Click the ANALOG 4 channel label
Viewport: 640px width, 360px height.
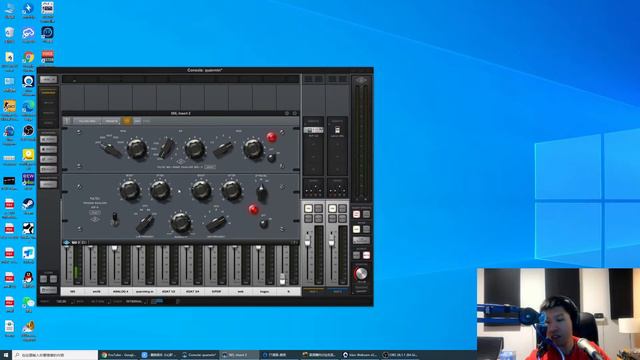(120, 291)
